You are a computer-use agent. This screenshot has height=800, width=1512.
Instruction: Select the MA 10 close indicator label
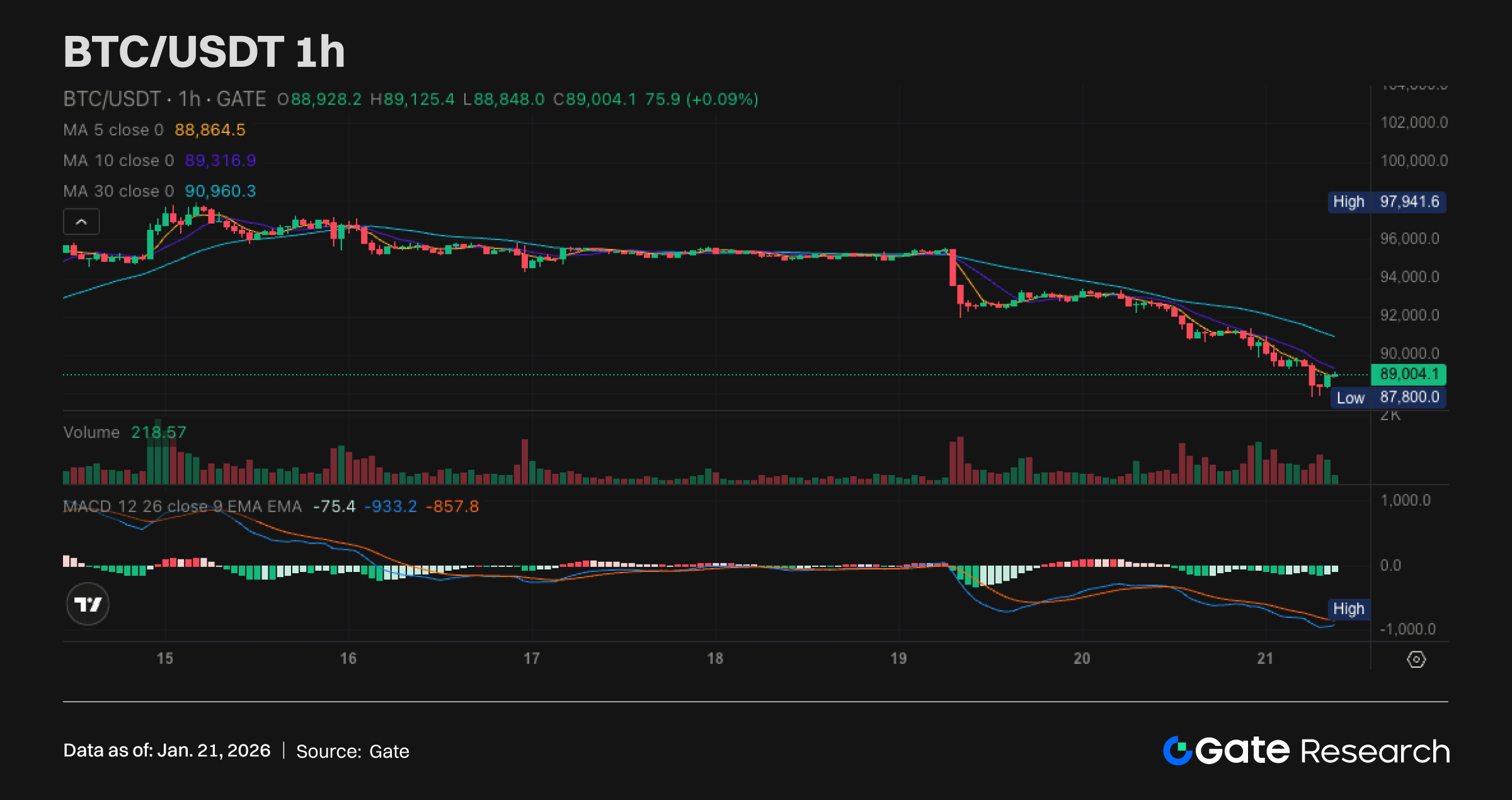click(118, 161)
